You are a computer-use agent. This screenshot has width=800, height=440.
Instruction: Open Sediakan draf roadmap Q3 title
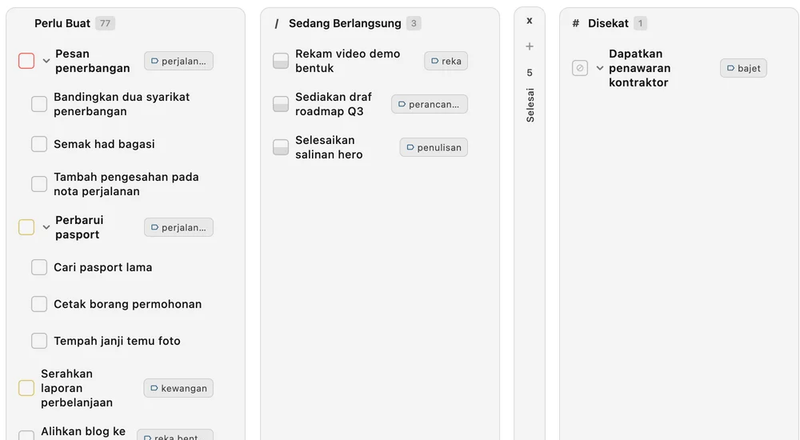click(333, 104)
